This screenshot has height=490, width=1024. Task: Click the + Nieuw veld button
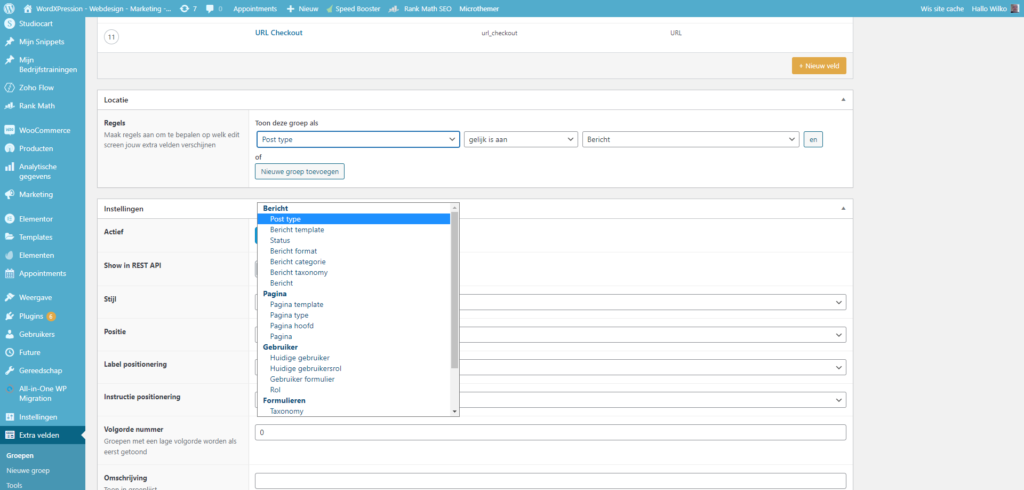pos(819,66)
